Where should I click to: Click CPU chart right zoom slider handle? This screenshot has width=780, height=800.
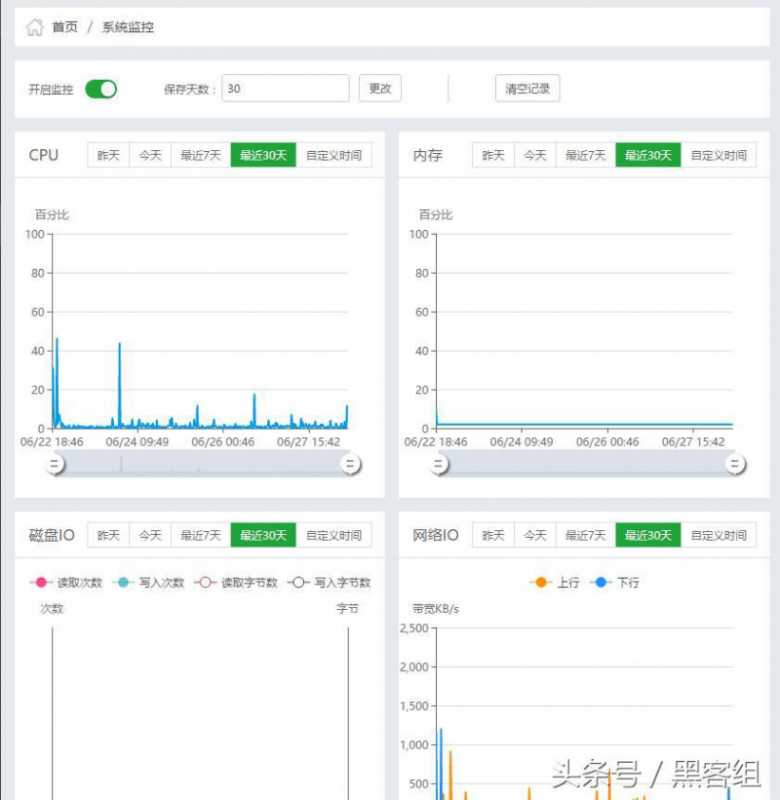[x=350, y=464]
